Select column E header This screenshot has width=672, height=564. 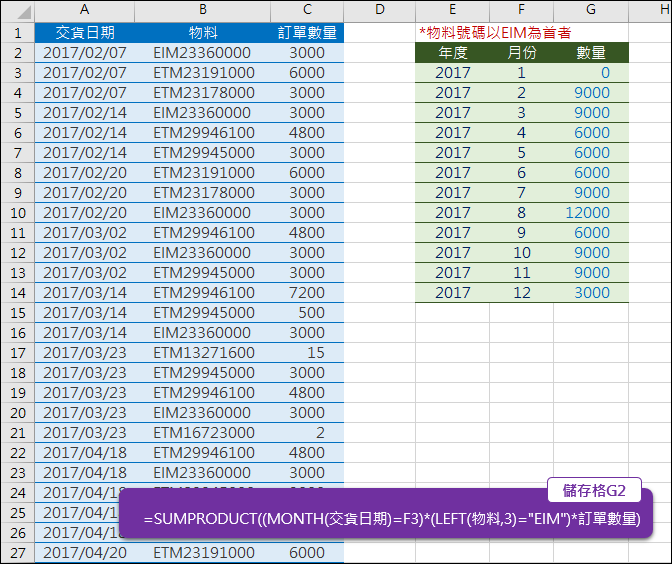click(x=453, y=10)
